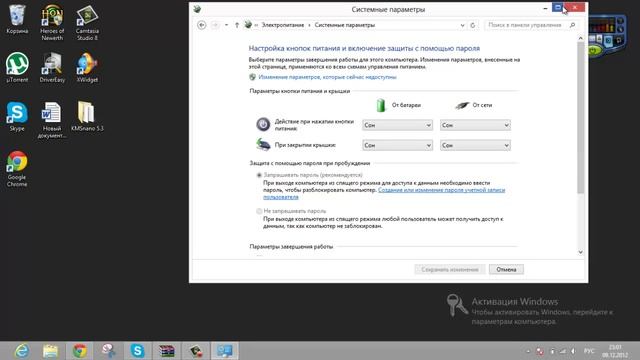Click the scrollbar down arrow
The width and height of the screenshot is (640, 360).
[580, 252]
